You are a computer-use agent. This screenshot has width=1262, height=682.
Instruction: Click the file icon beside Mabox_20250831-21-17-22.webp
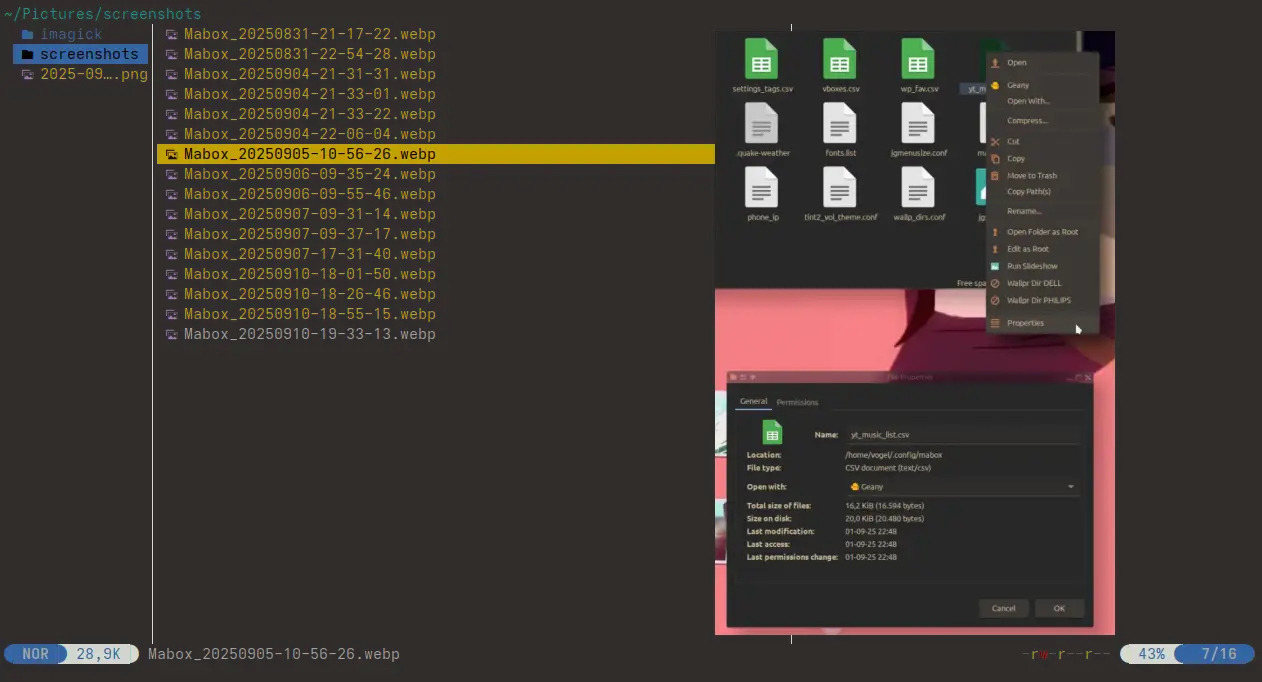pos(171,34)
